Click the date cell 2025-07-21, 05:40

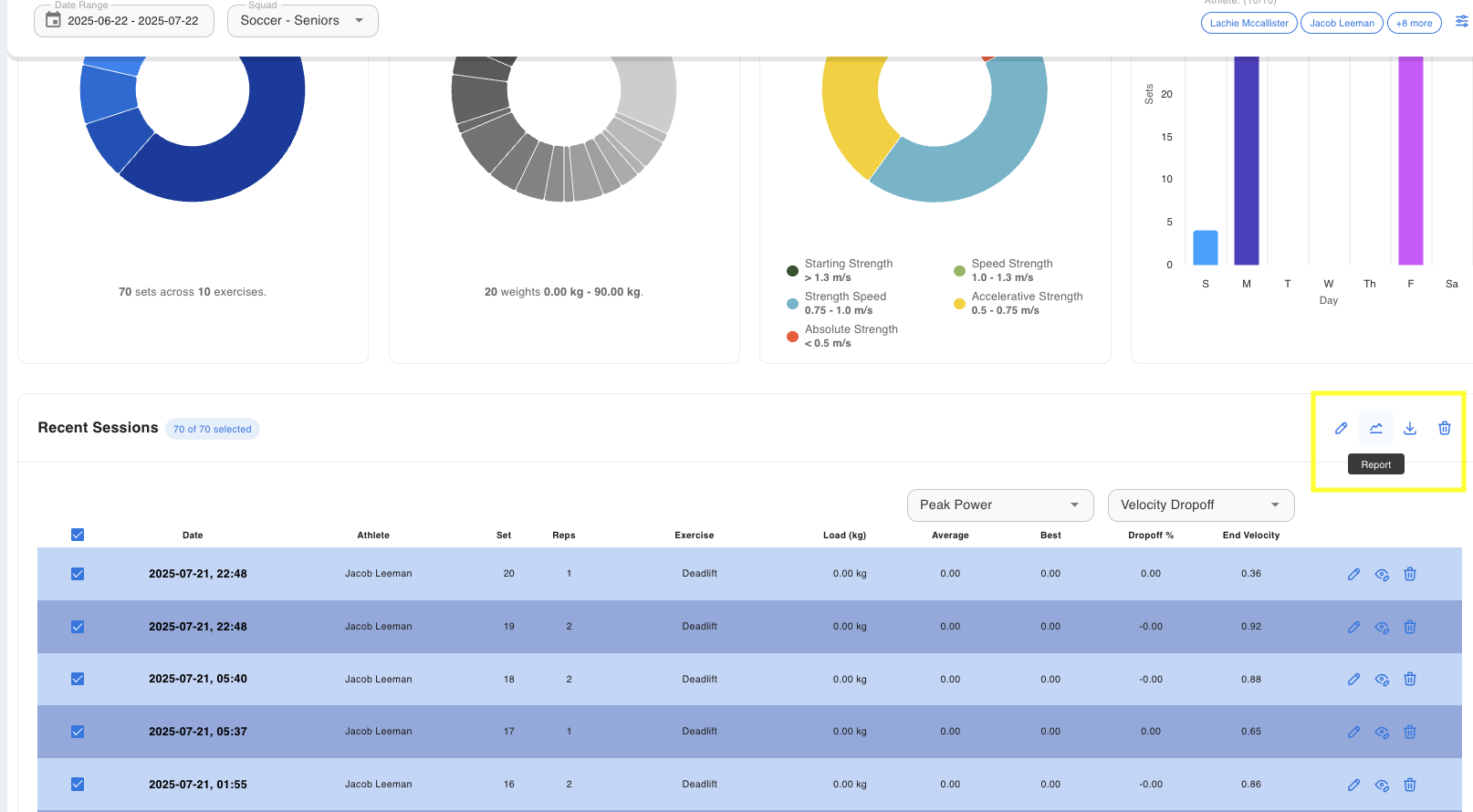(x=198, y=679)
